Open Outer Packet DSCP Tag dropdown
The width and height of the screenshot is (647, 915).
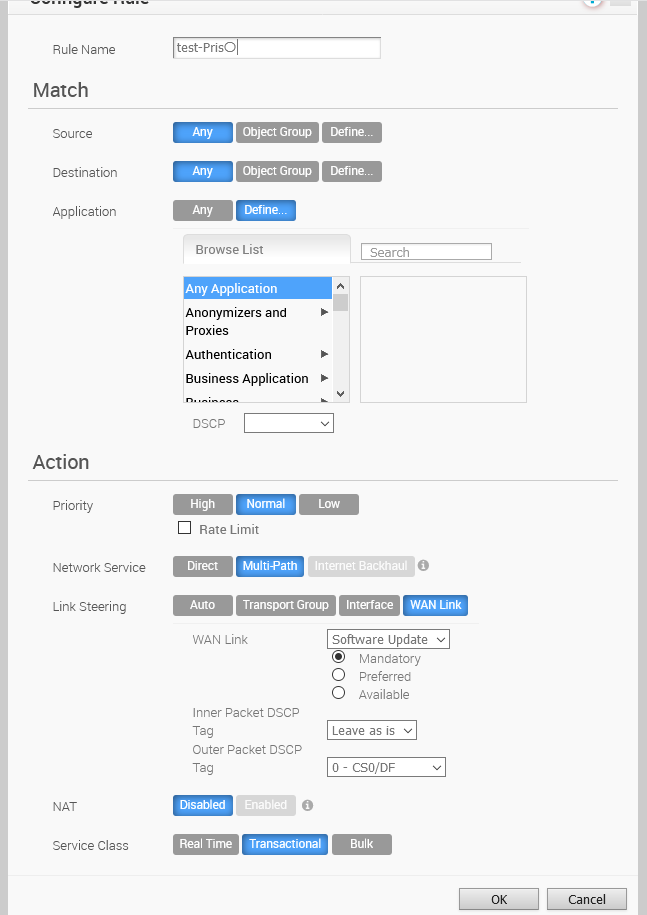pyautogui.click(x=386, y=767)
